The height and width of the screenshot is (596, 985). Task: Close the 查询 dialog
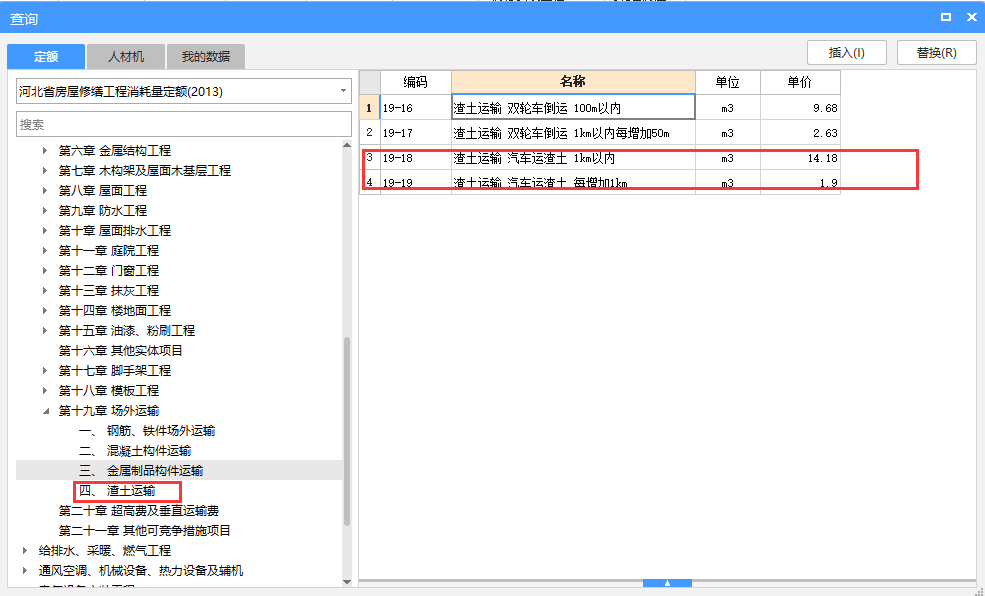971,18
